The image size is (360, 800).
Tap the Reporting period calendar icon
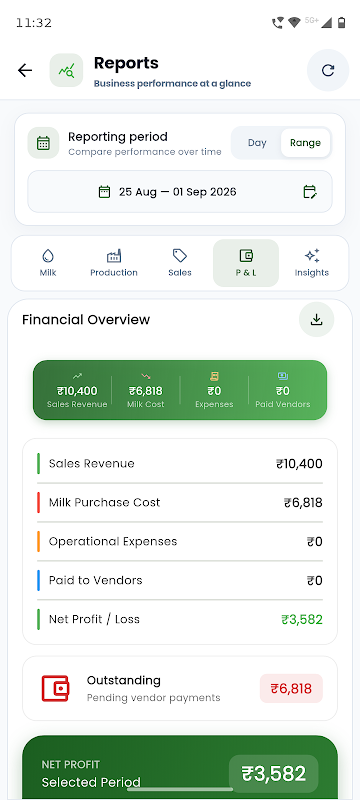pos(43,143)
